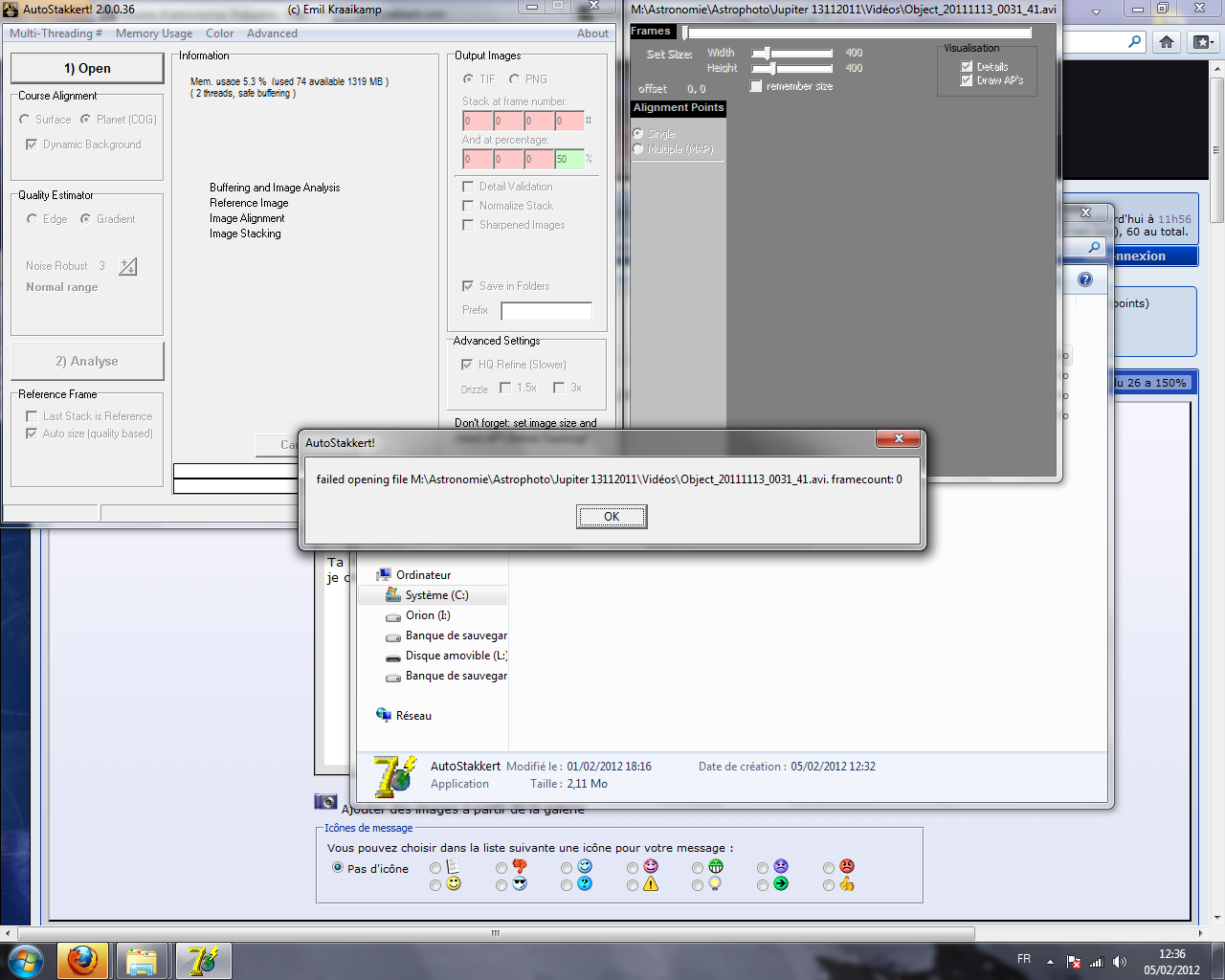
Task: Choose the sunglasses smiley icon
Action: point(520,883)
